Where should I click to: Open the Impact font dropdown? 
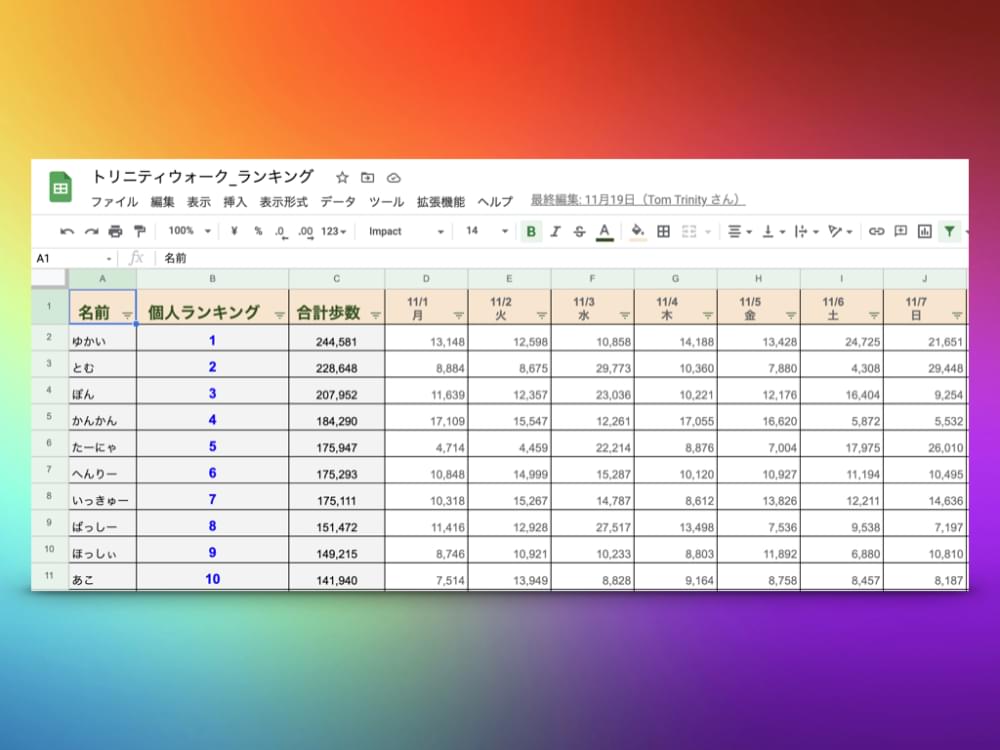click(x=406, y=231)
